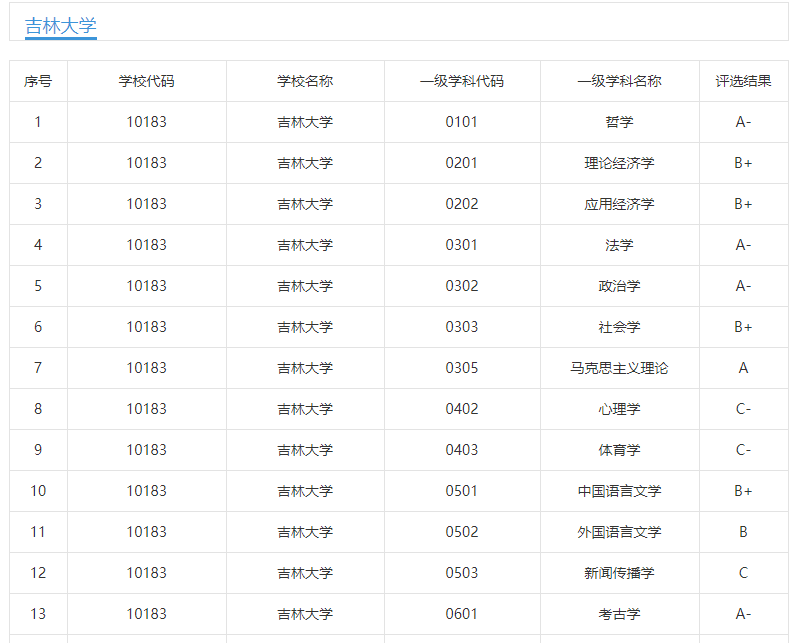
Task: Select the 考古学 subject cell
Action: click(620, 614)
